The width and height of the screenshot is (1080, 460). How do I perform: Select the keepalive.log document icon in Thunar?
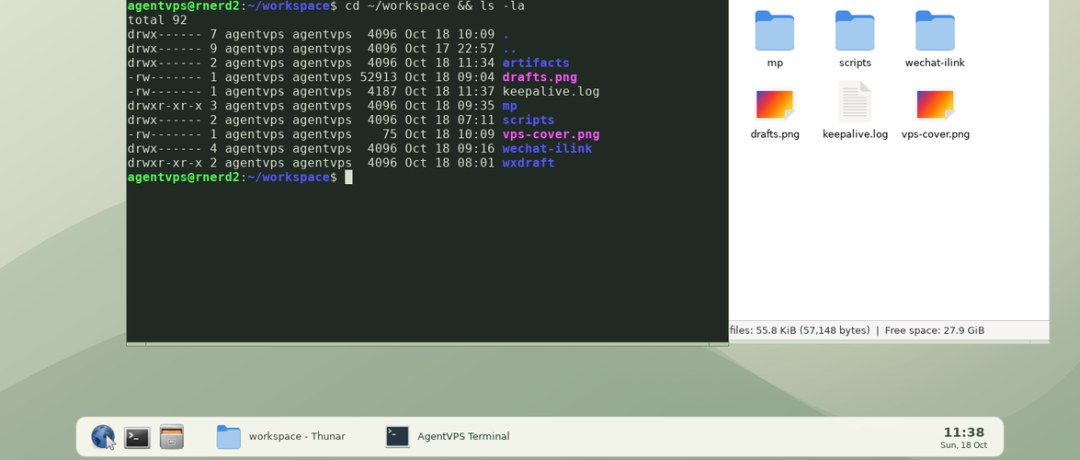855,102
